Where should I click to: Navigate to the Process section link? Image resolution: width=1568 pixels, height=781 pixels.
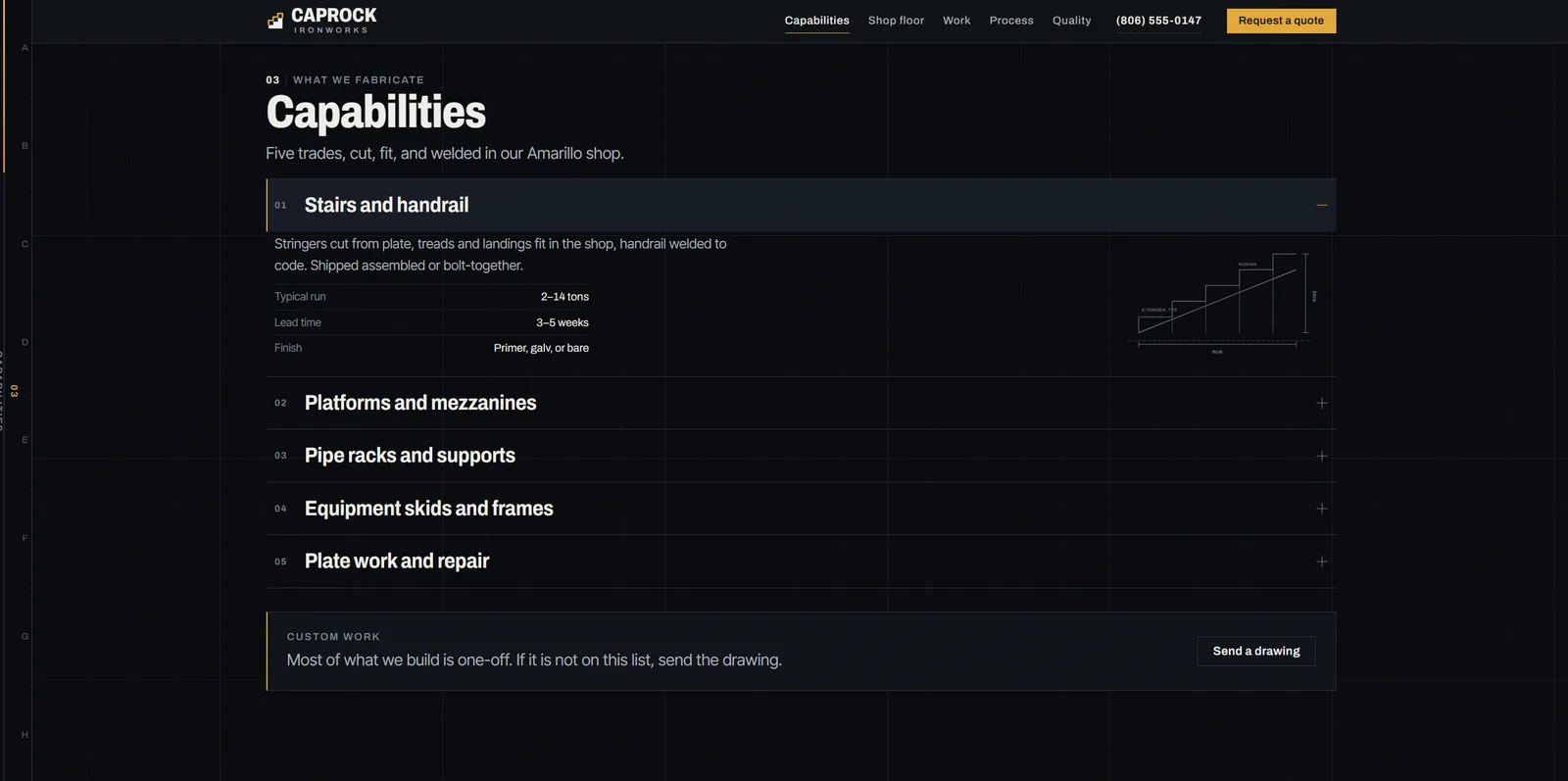[x=1011, y=21]
